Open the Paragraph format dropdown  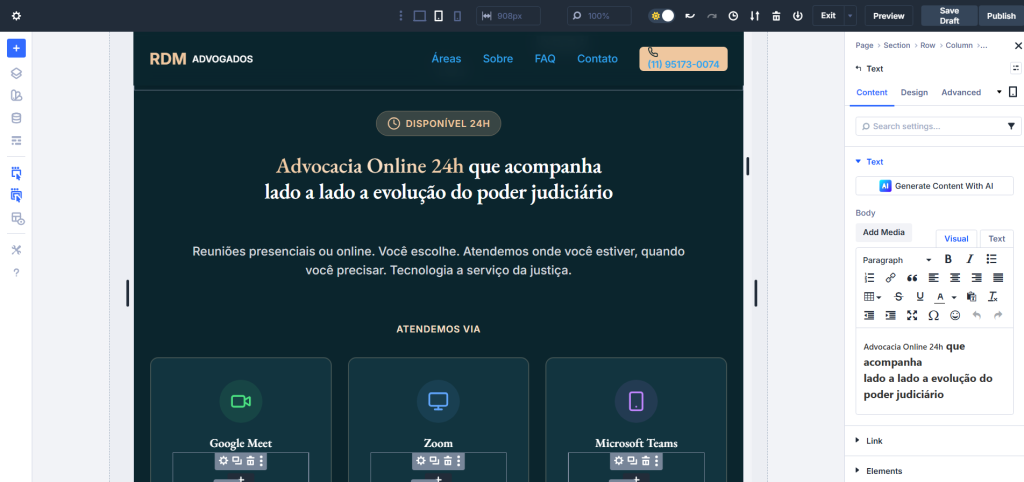[897, 260]
